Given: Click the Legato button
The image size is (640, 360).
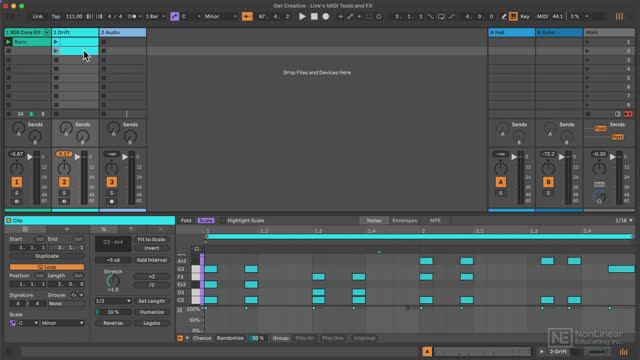Looking at the screenshot, I should point(151,323).
